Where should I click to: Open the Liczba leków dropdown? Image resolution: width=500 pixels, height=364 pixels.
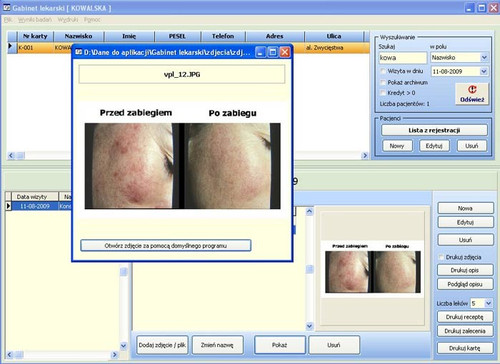(488, 303)
